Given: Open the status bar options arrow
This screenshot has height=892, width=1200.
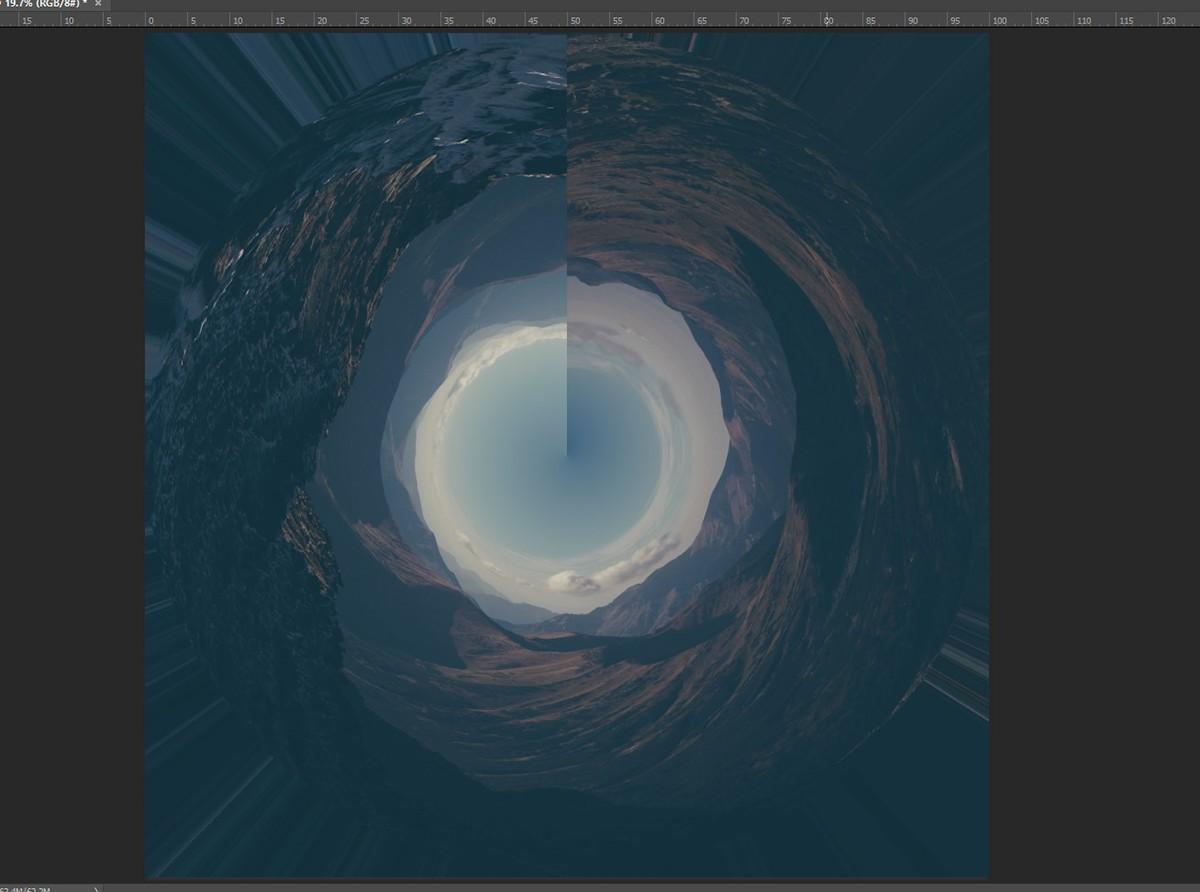Looking at the screenshot, I should (95, 887).
